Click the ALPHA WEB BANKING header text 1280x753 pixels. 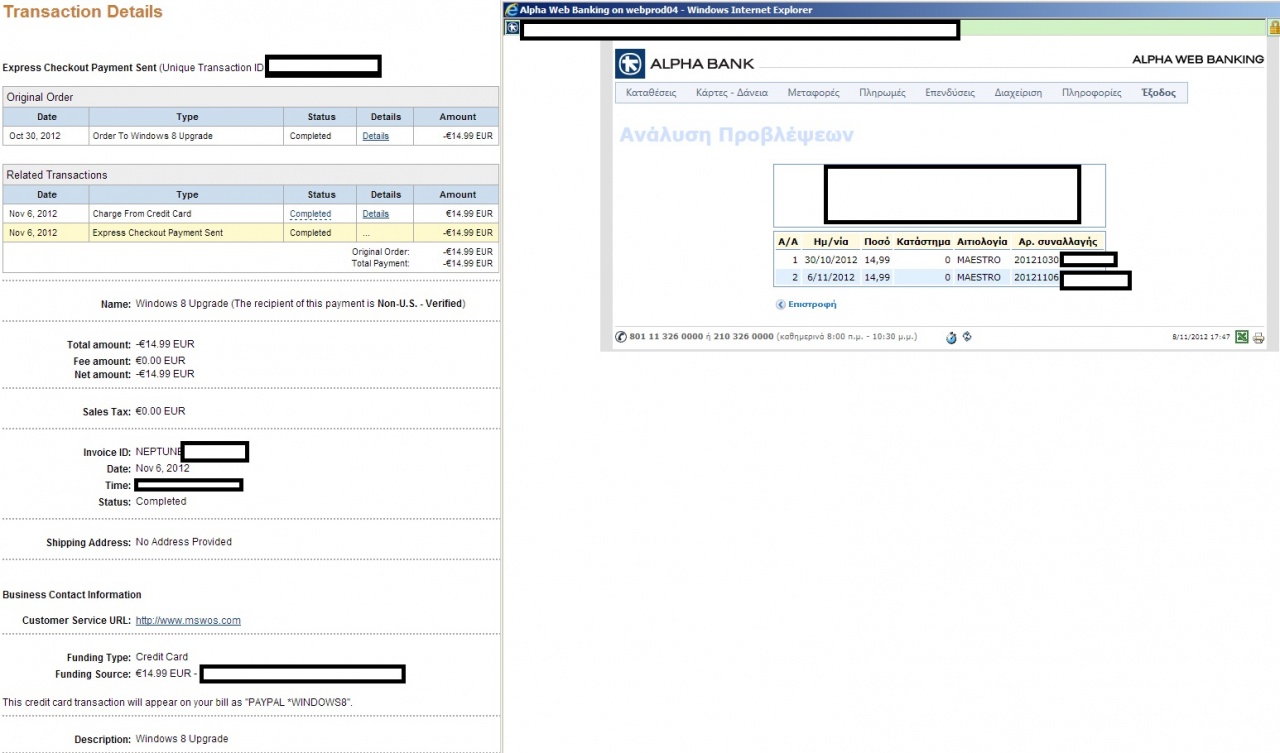[1198, 59]
